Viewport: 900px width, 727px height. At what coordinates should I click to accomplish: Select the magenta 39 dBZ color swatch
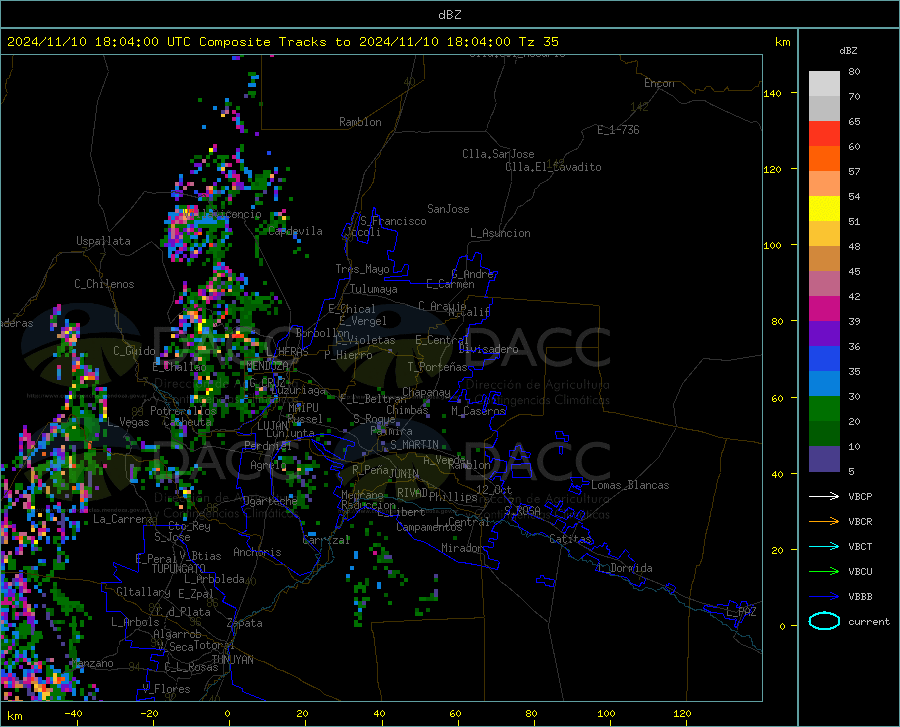[x=824, y=309]
